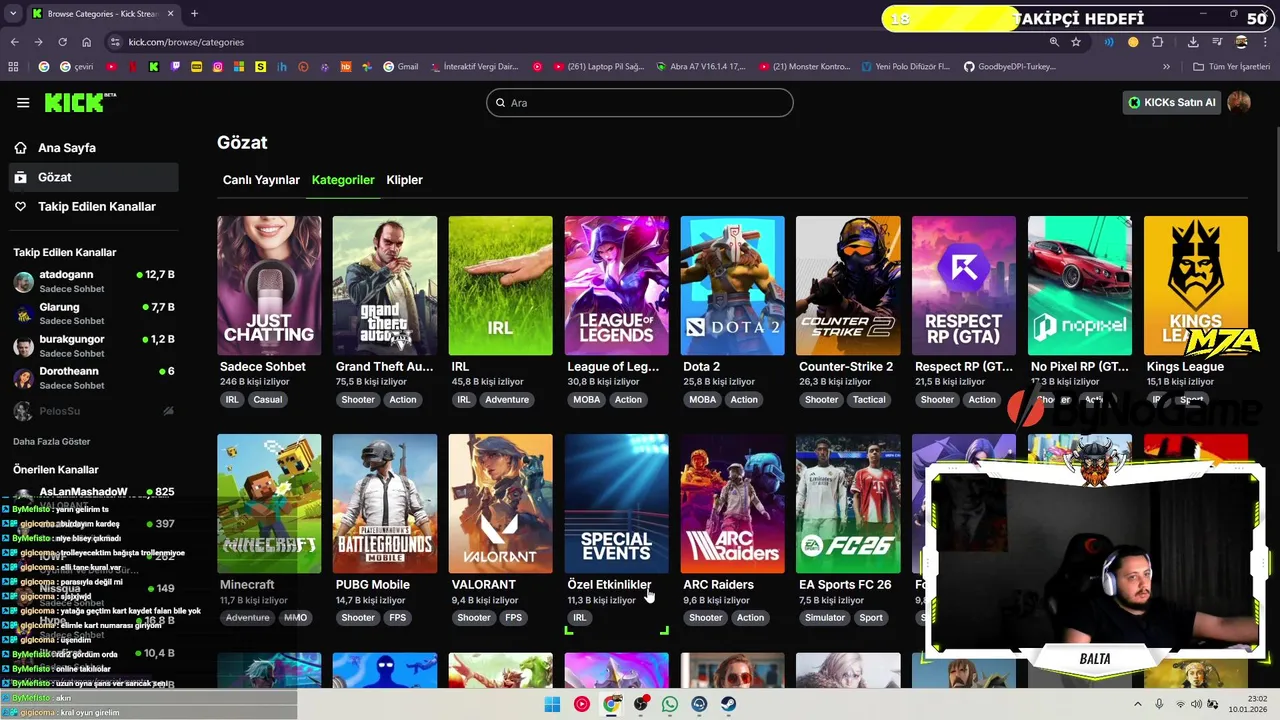The height and width of the screenshot is (720, 1280).
Task: Select the Kategoriler tab
Action: pyautogui.click(x=343, y=180)
